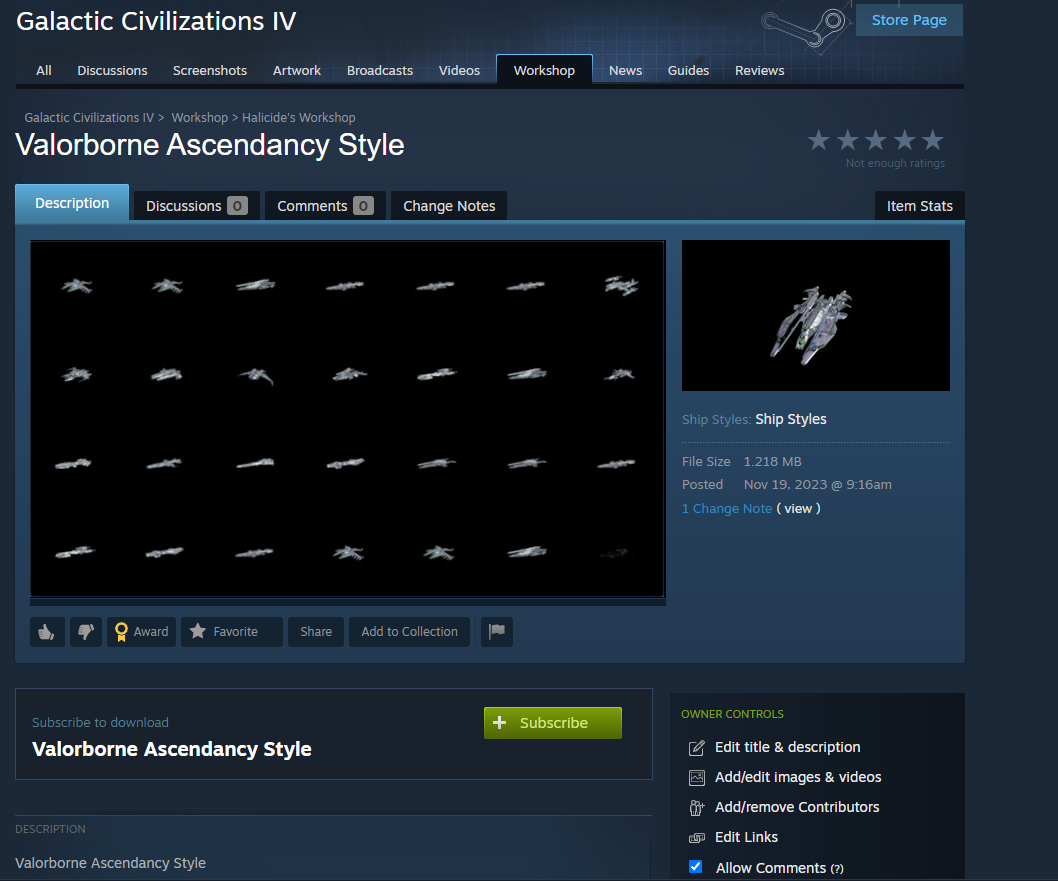Click the plus icon on Subscribe button
Image resolution: width=1058 pixels, height=881 pixels.
click(x=499, y=722)
